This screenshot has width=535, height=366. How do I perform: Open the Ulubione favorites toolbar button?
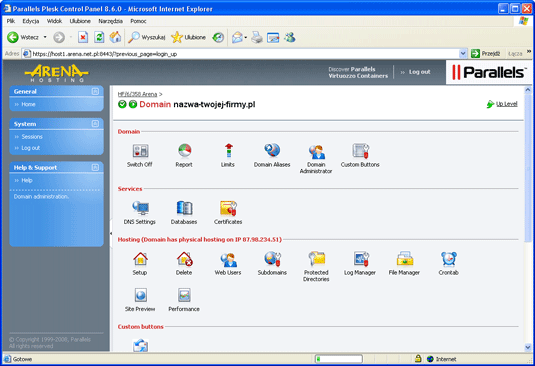coord(189,37)
